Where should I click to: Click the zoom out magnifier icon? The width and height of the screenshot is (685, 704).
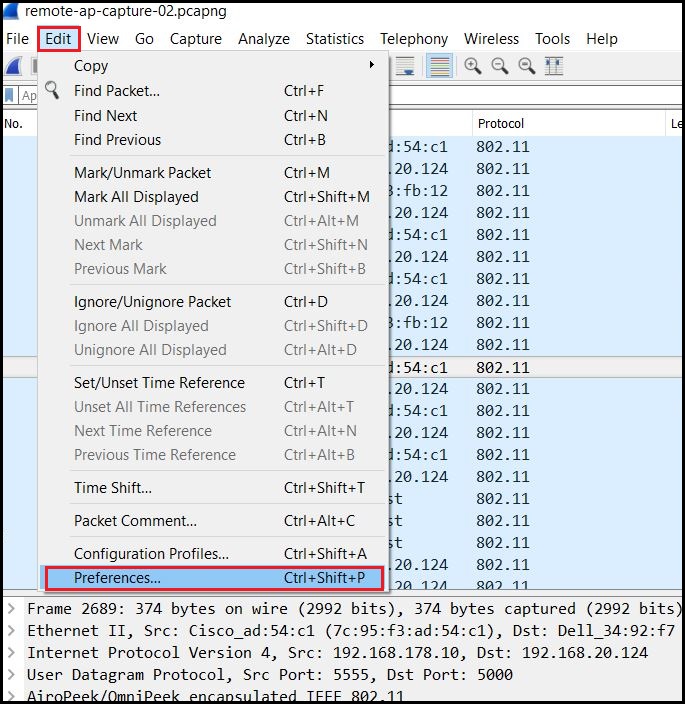click(x=499, y=66)
